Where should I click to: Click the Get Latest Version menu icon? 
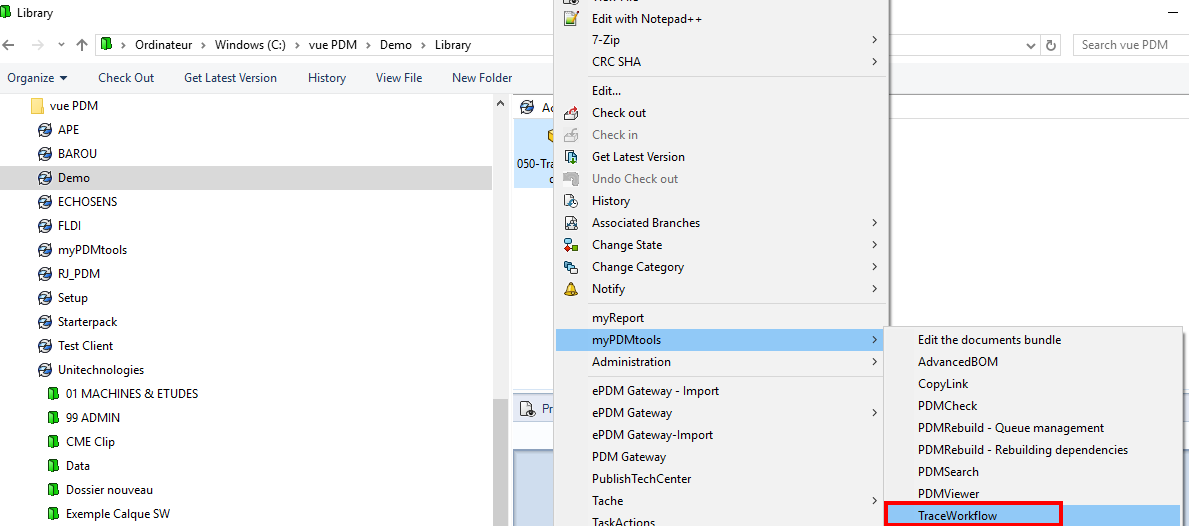(571, 157)
